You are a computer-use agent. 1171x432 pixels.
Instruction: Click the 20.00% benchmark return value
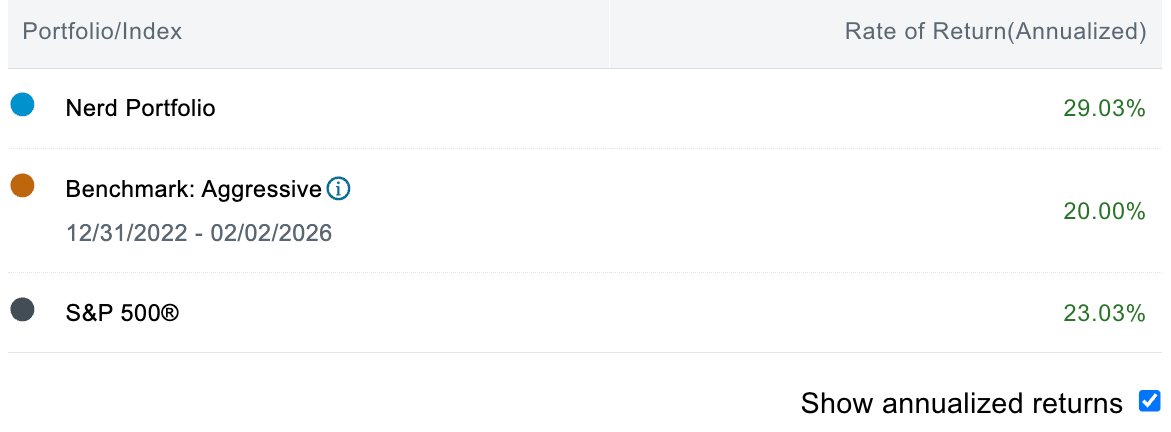point(1104,211)
